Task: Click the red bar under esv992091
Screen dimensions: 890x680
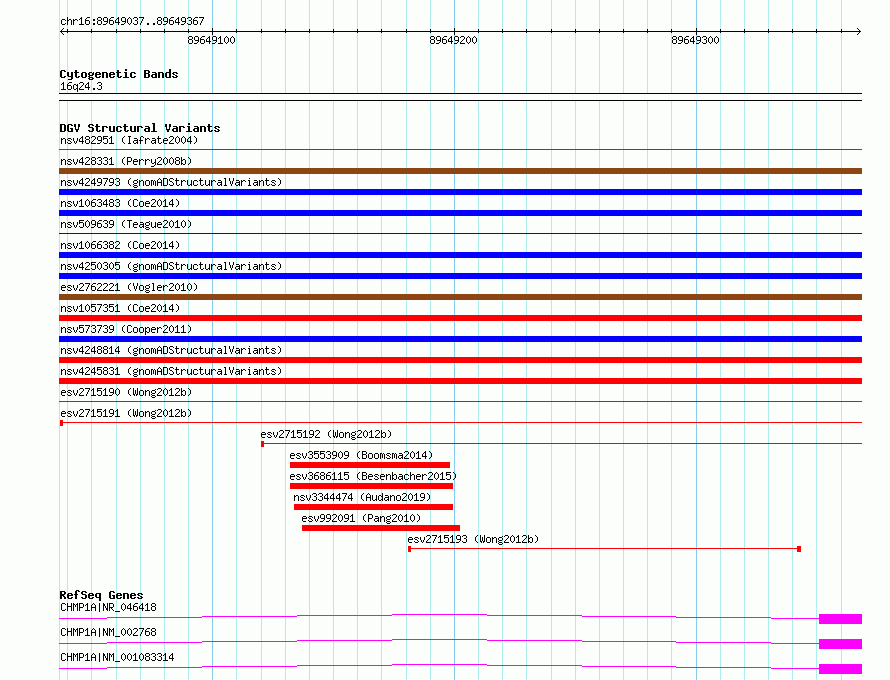Action: tap(381, 528)
